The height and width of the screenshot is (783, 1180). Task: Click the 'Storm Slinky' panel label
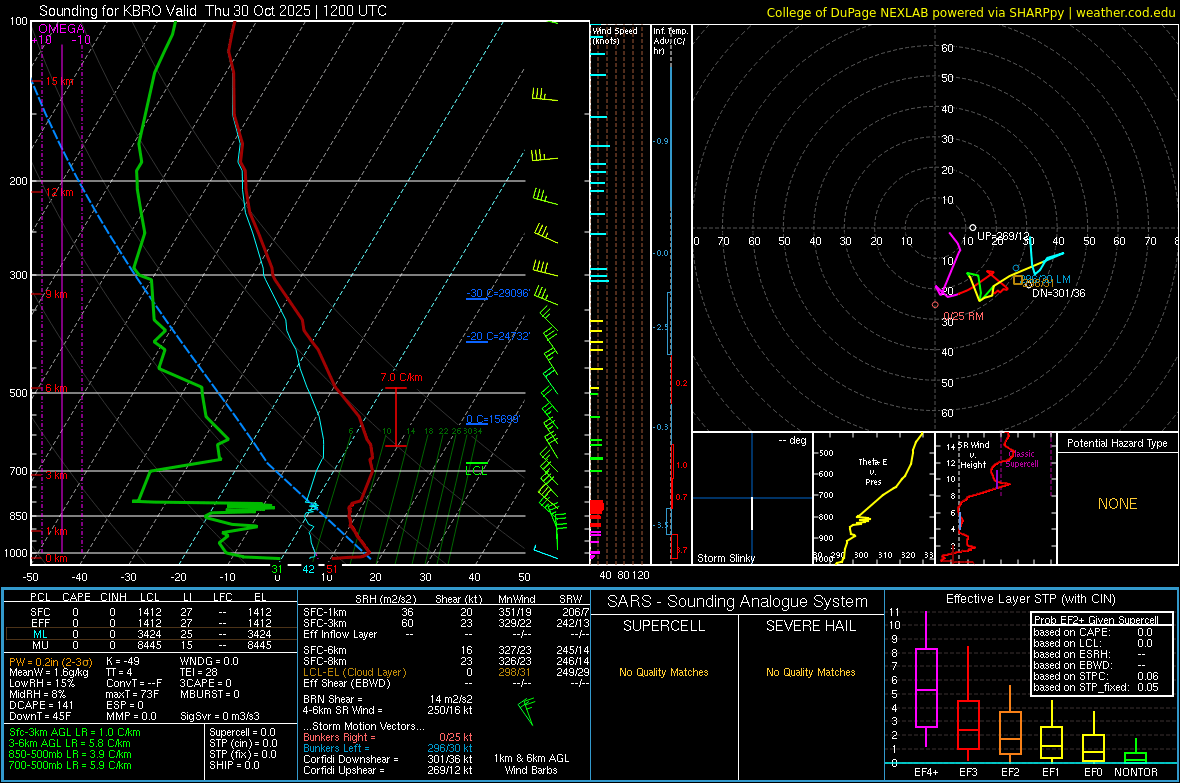click(x=725, y=558)
